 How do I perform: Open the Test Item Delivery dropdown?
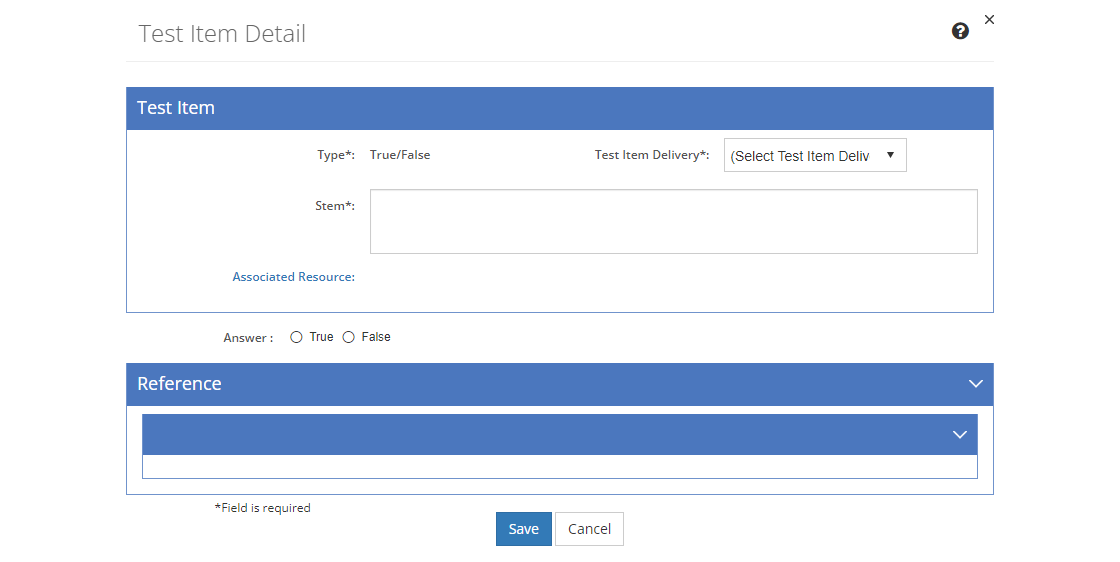point(815,155)
